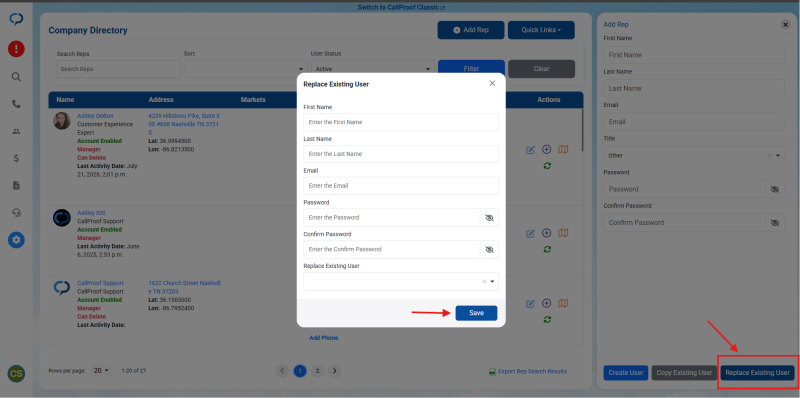
Task: Select the dollar sign icon in sidebar
Action: [16, 158]
